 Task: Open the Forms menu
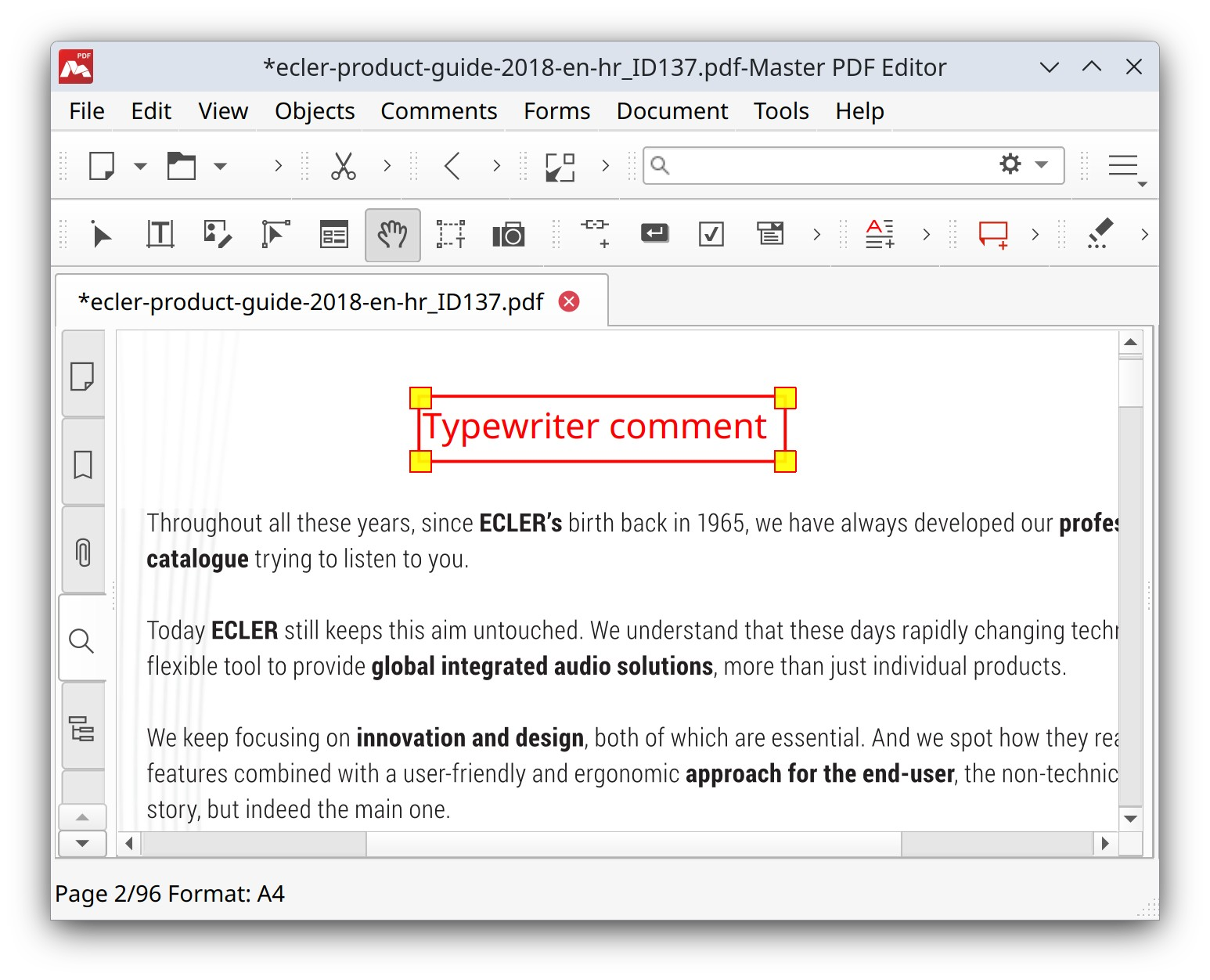tap(557, 111)
